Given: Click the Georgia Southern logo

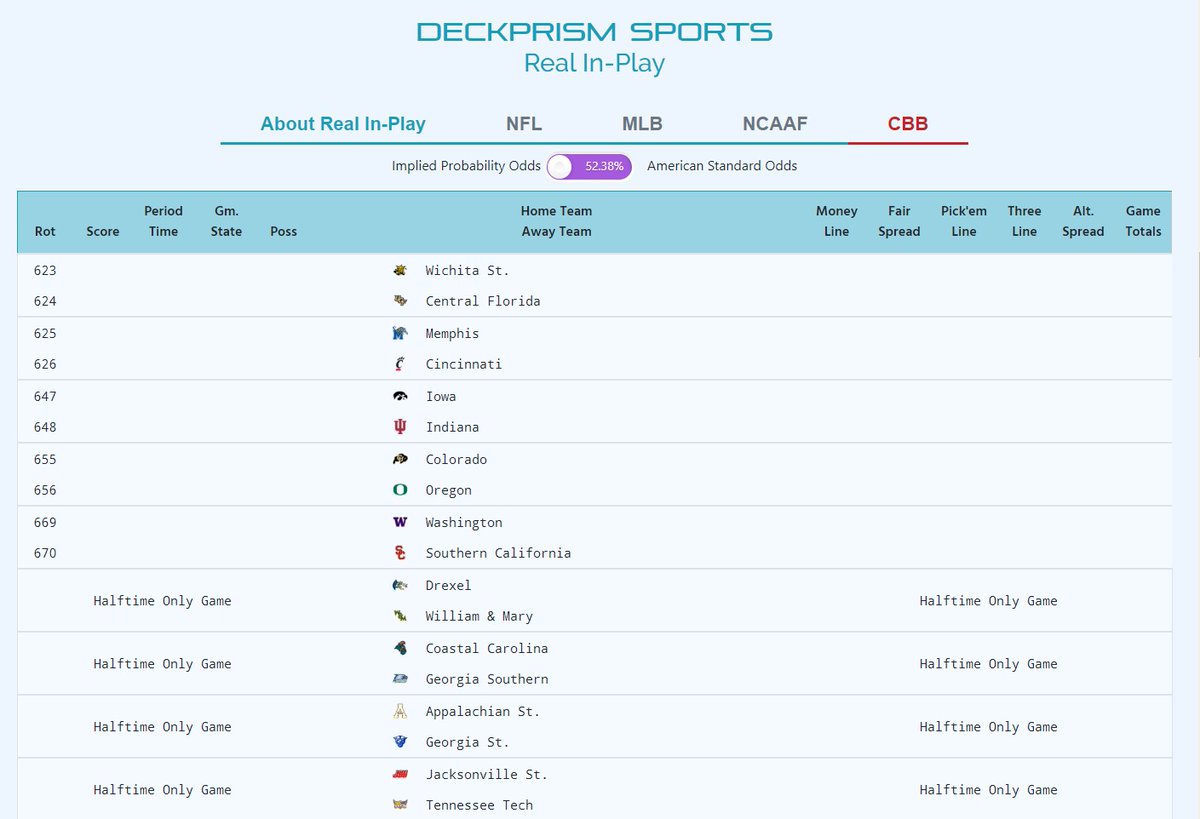Looking at the screenshot, I should [400, 679].
